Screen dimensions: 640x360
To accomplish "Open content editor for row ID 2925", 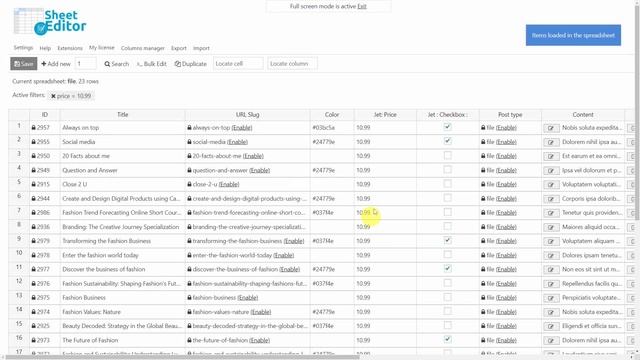I will [x=551, y=326].
